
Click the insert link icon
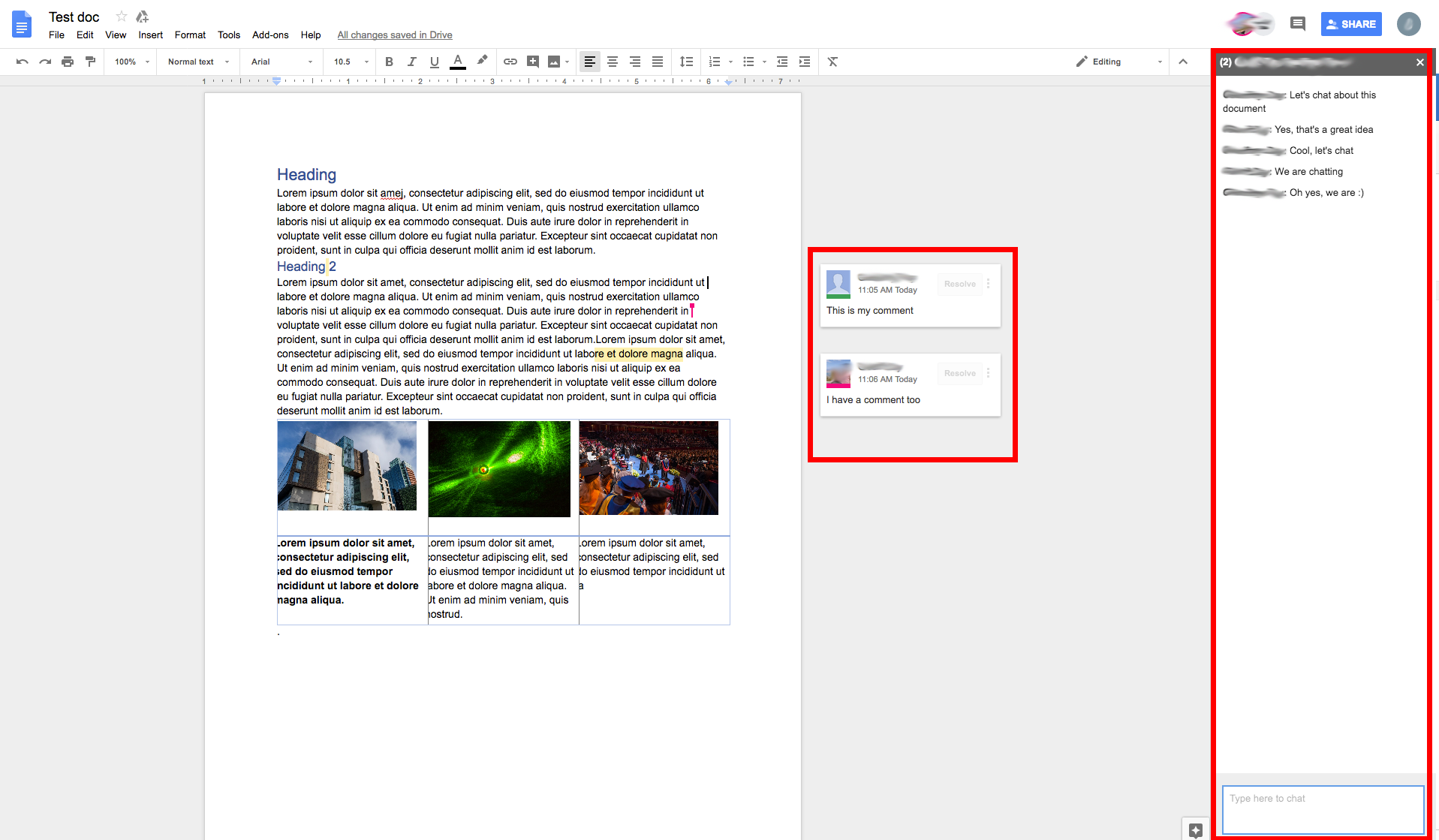click(x=510, y=62)
